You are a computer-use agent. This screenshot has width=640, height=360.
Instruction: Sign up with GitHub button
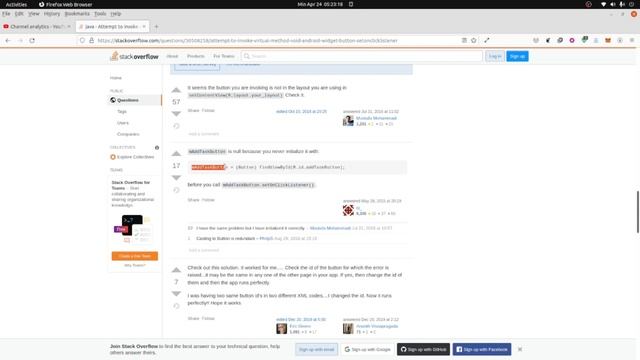[423, 349]
